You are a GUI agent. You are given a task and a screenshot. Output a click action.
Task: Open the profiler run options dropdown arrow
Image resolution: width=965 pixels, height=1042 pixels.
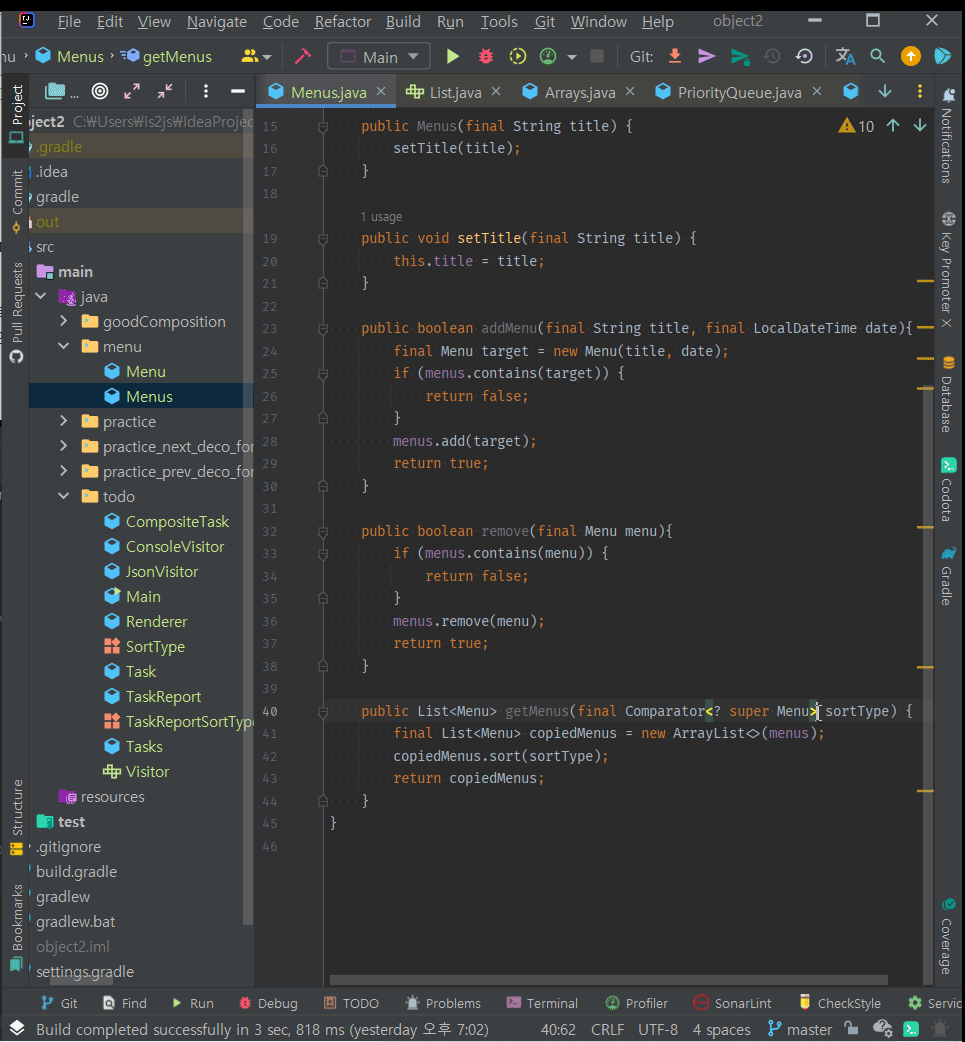coord(572,57)
